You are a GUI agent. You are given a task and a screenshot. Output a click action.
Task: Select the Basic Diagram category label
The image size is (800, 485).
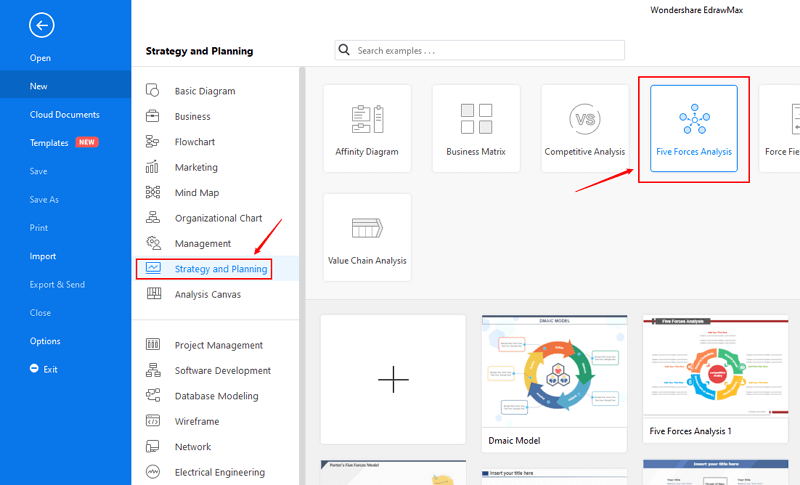click(x=205, y=91)
